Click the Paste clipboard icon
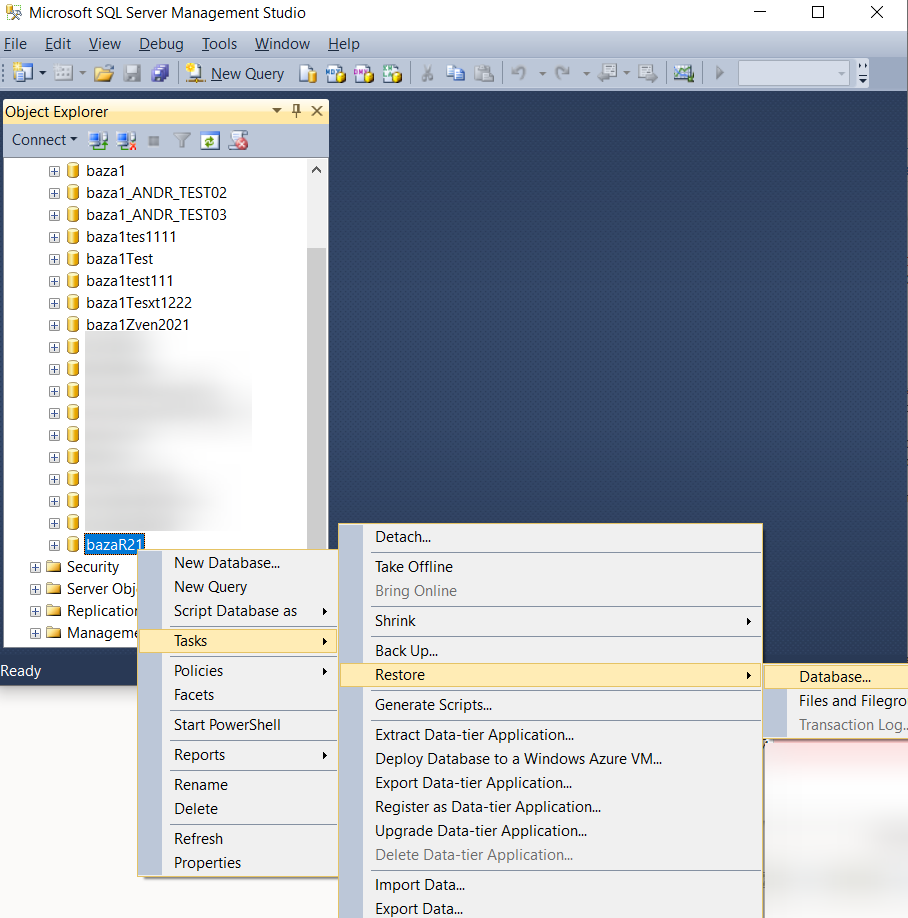 [484, 73]
